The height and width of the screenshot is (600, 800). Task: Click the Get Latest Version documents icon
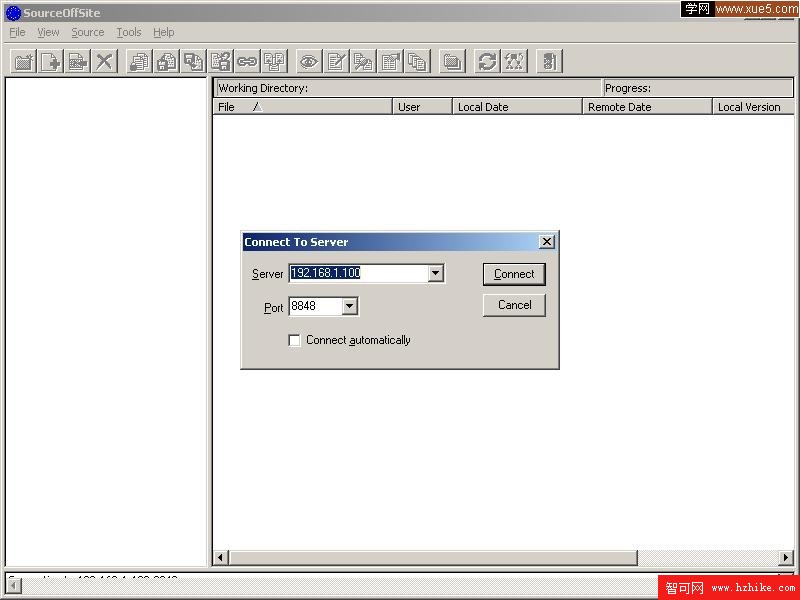point(139,62)
